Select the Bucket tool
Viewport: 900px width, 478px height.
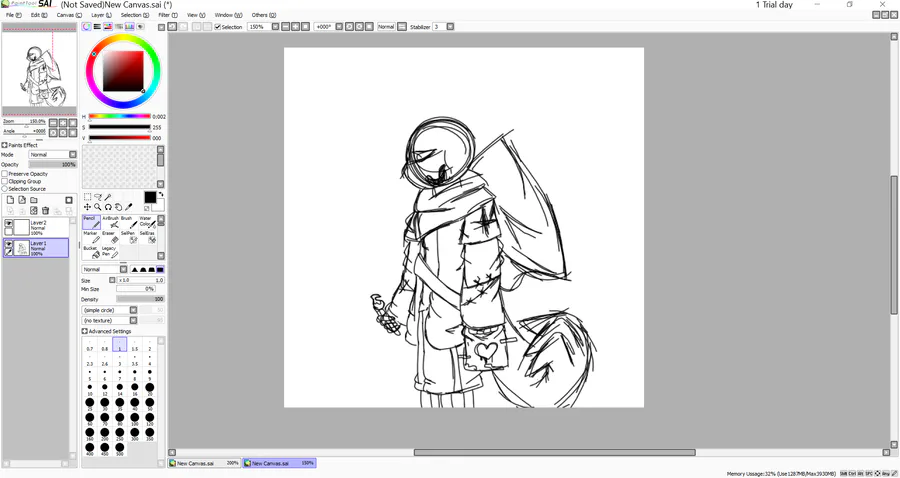(91, 252)
